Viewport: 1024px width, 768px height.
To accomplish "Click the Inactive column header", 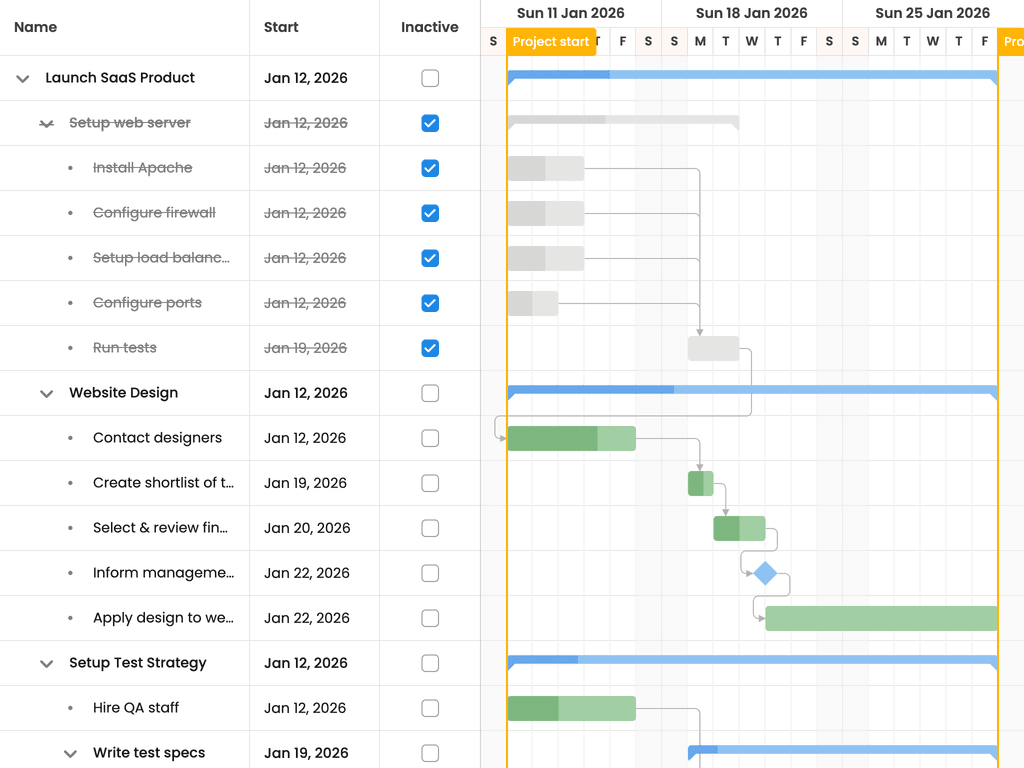I will tap(429, 27).
